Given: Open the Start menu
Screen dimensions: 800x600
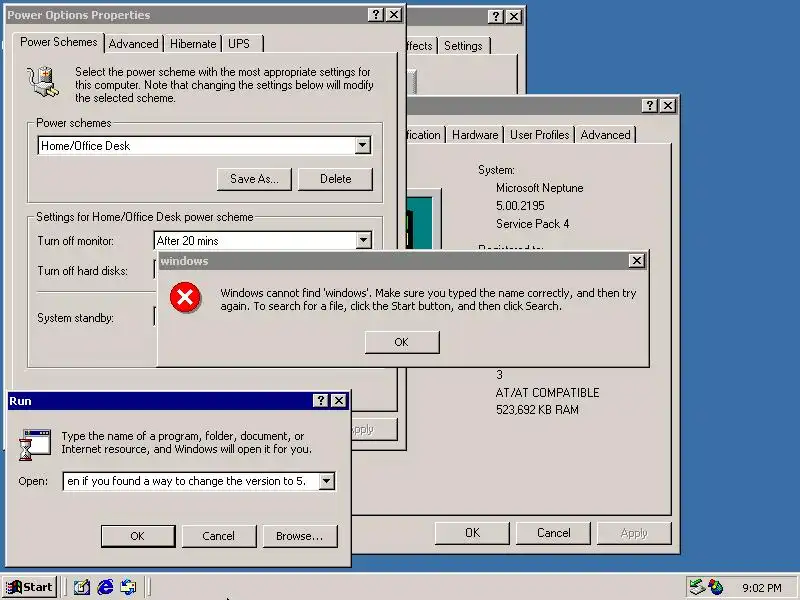Looking at the screenshot, I should pyautogui.click(x=30, y=587).
